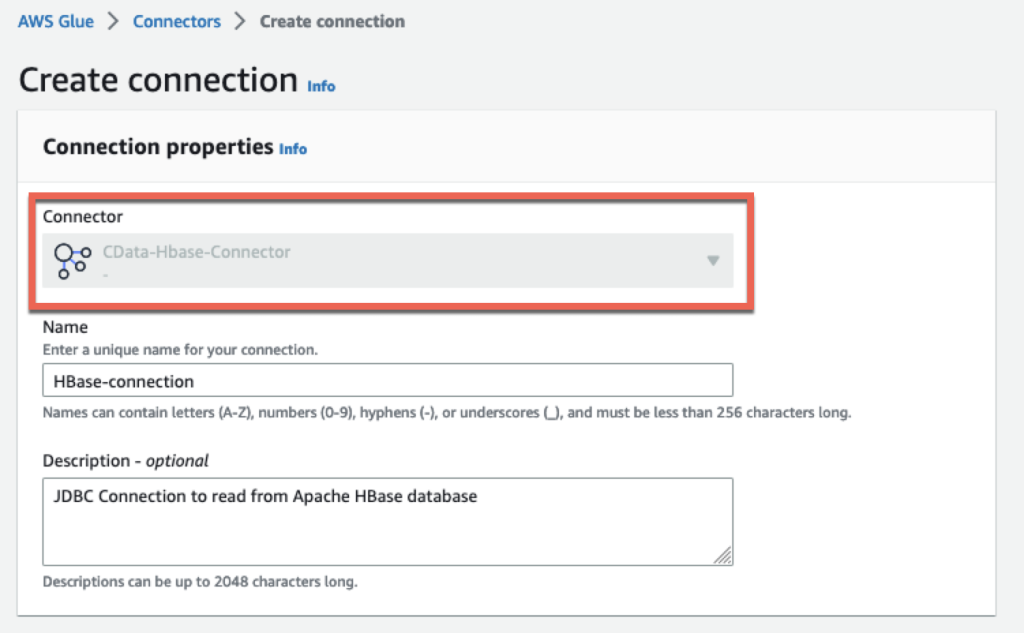
Task: Open Info link beside Connection properties
Action: 293,149
